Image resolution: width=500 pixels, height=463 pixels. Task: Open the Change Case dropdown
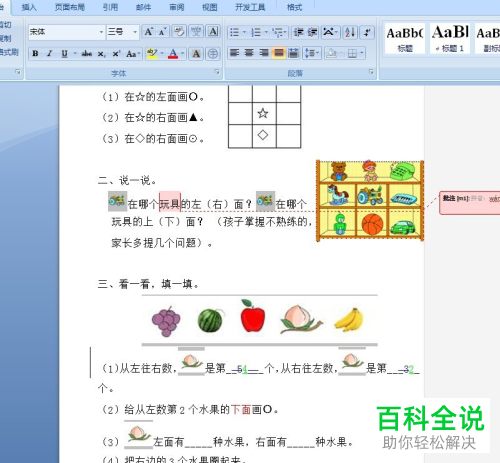tap(133, 53)
